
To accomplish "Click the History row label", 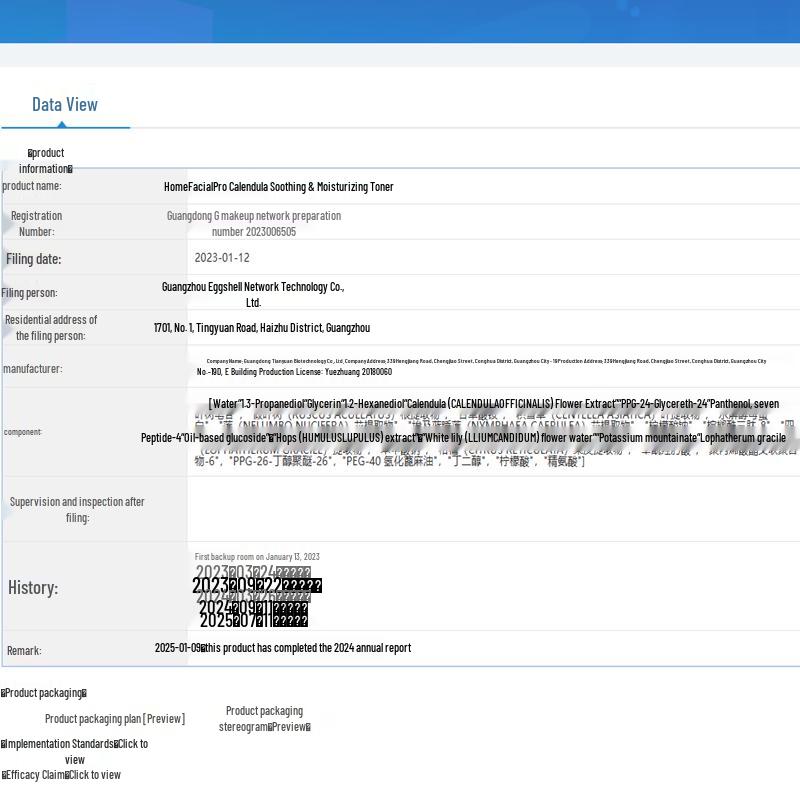I will pyautogui.click(x=33, y=588).
